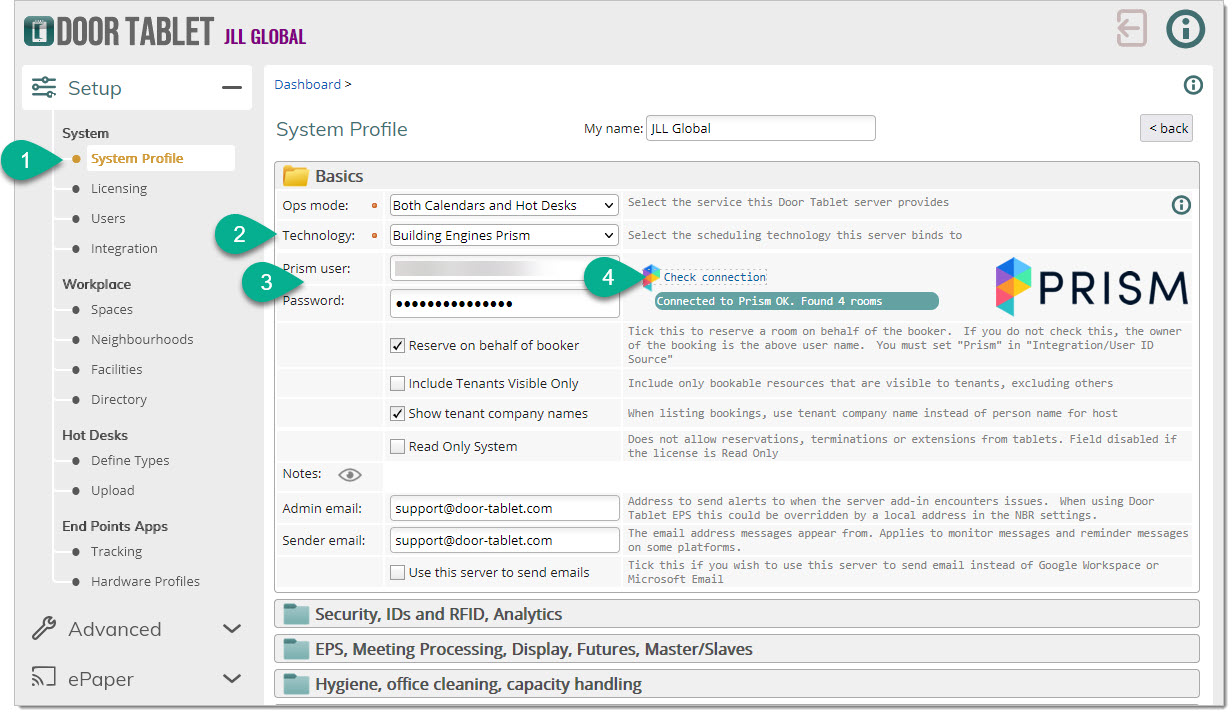Open Spaces under Workplace
1232x714 pixels.
tap(112, 310)
